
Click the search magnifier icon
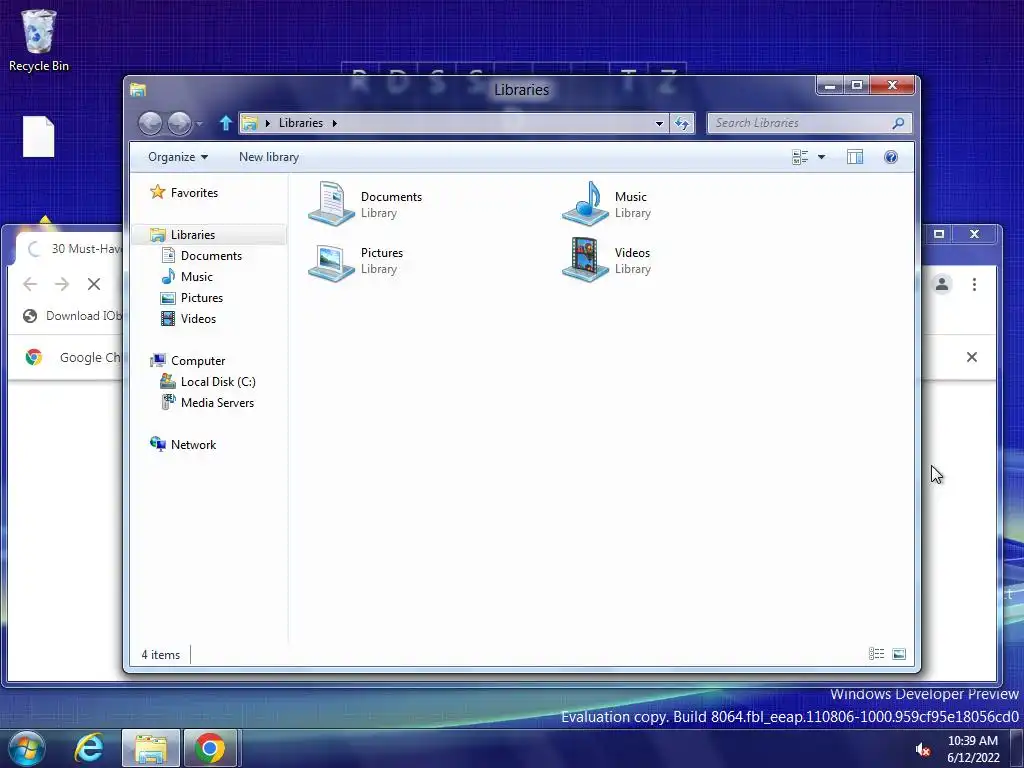point(899,123)
